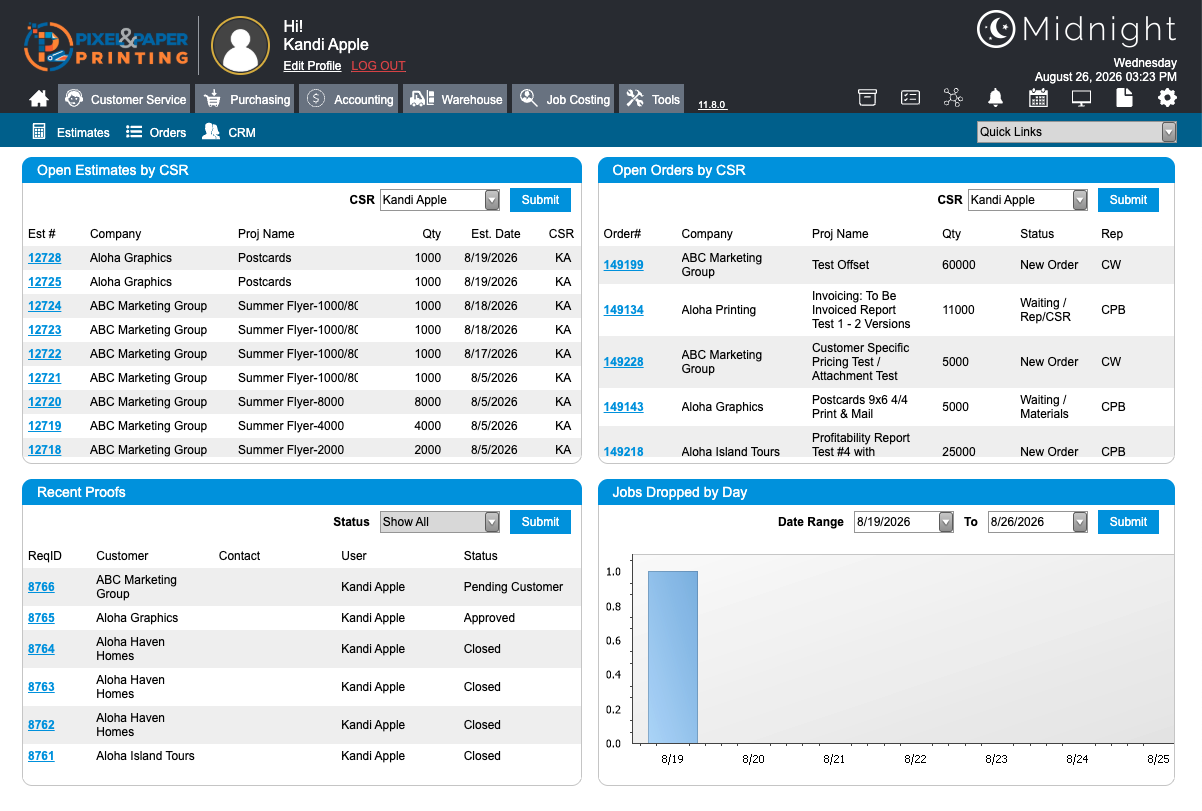
Task: Open the checklist tasks icon
Action: pos(910,97)
